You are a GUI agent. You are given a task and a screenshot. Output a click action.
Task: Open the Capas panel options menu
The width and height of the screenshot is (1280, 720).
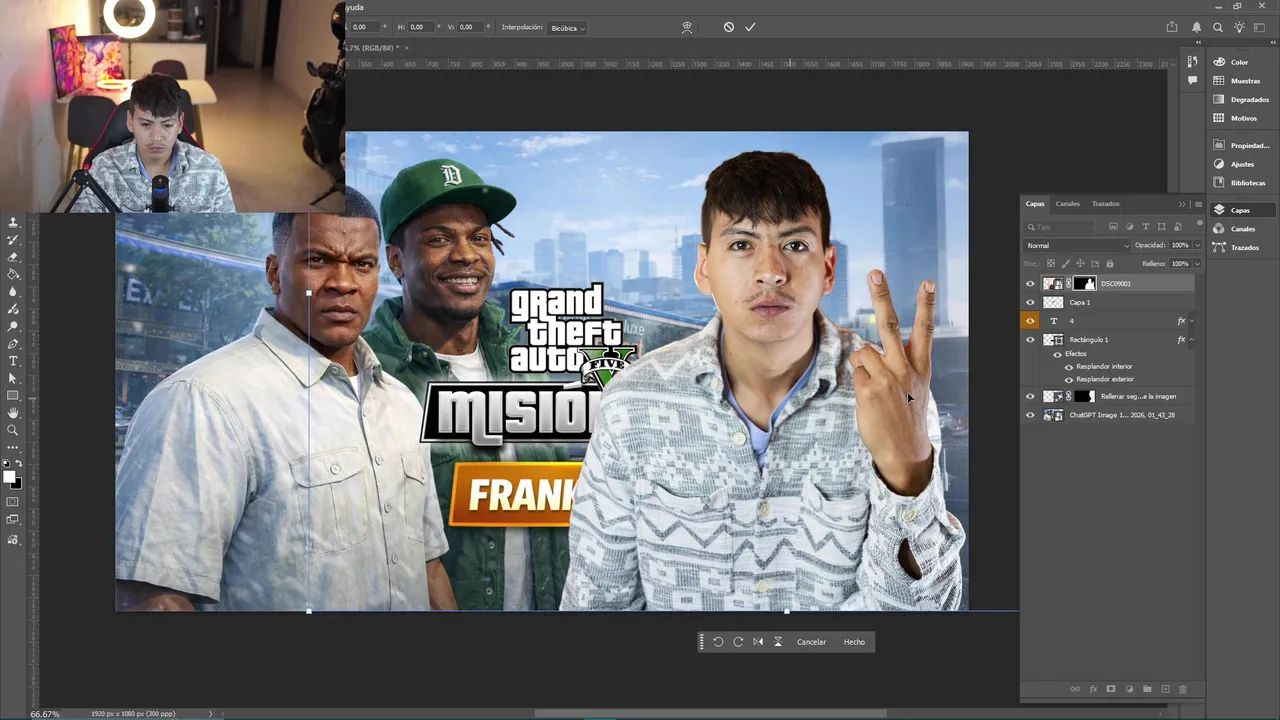[1198, 204]
